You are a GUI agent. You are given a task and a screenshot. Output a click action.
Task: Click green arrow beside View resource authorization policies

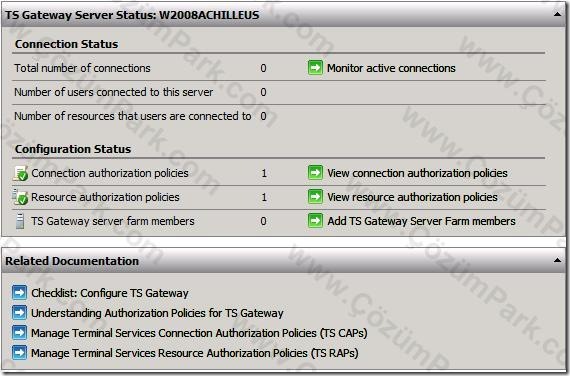coord(315,197)
